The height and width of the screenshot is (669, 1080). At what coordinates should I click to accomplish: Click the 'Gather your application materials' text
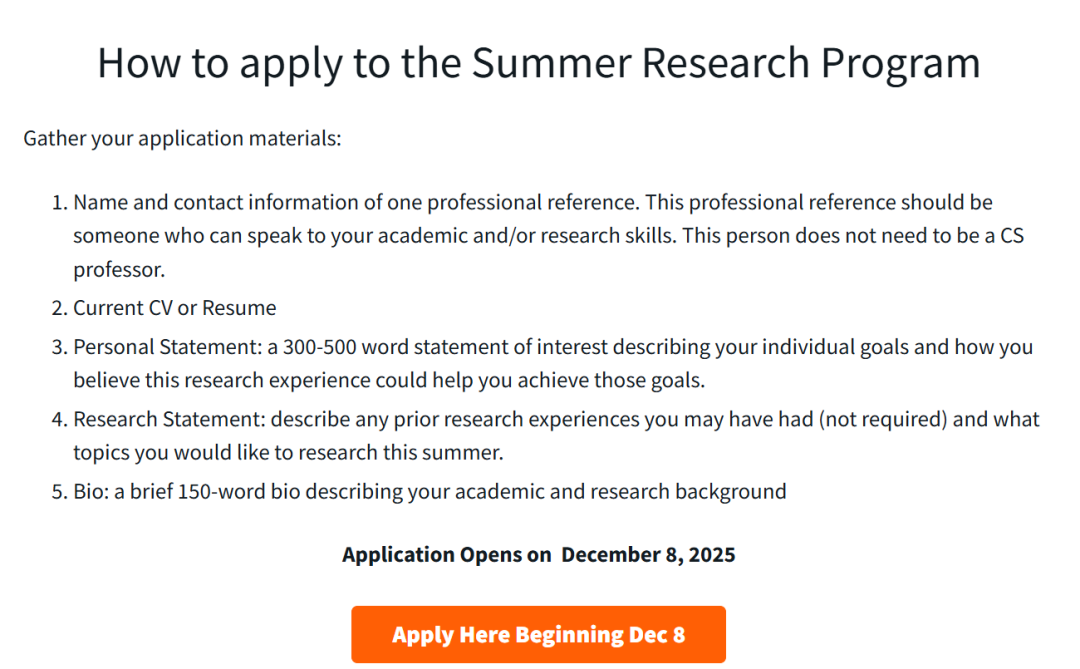[182, 138]
